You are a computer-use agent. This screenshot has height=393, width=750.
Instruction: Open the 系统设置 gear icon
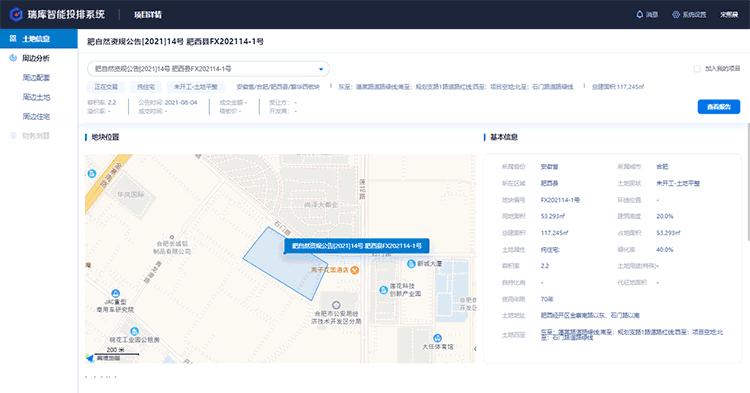point(676,14)
